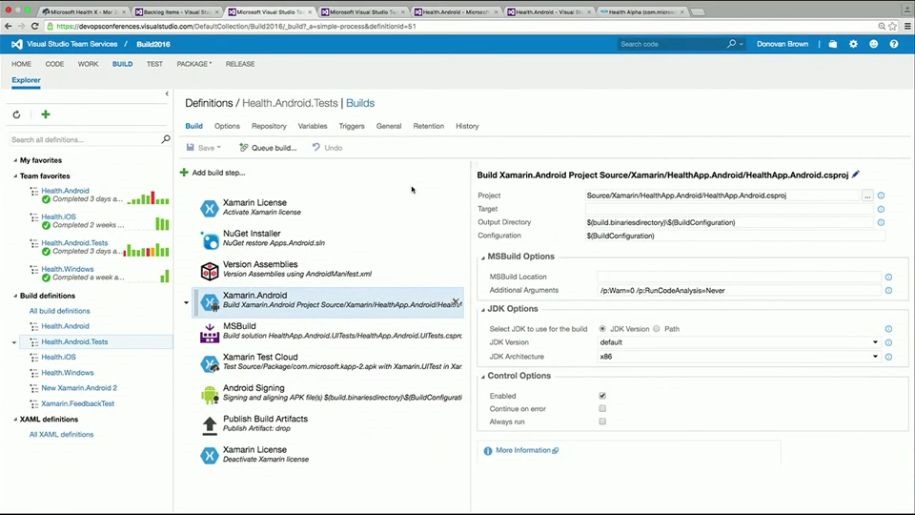The height and width of the screenshot is (515, 915).
Task: Open info icon for Project field
Action: pos(881,196)
